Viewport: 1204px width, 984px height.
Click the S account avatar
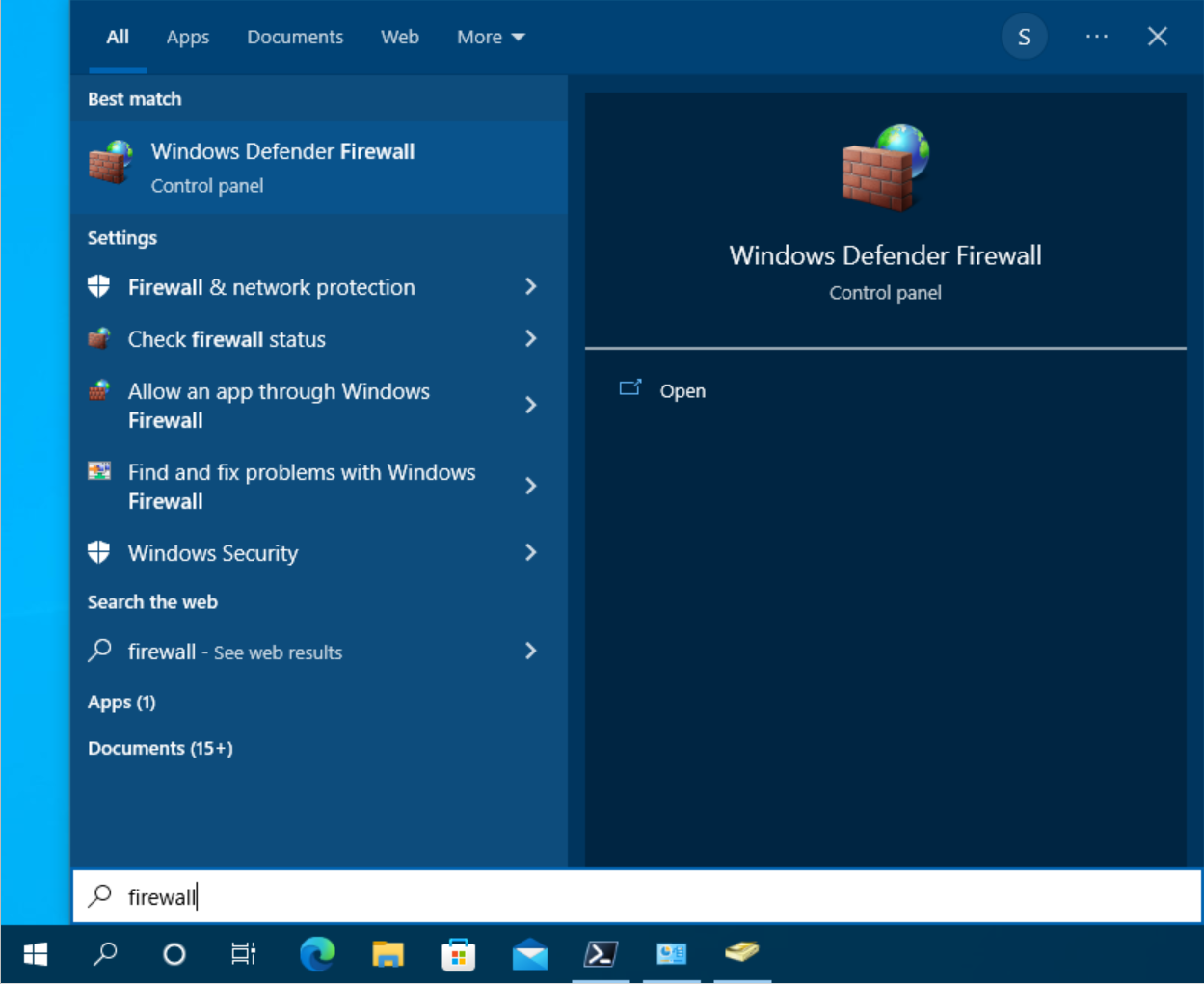coord(1025,36)
